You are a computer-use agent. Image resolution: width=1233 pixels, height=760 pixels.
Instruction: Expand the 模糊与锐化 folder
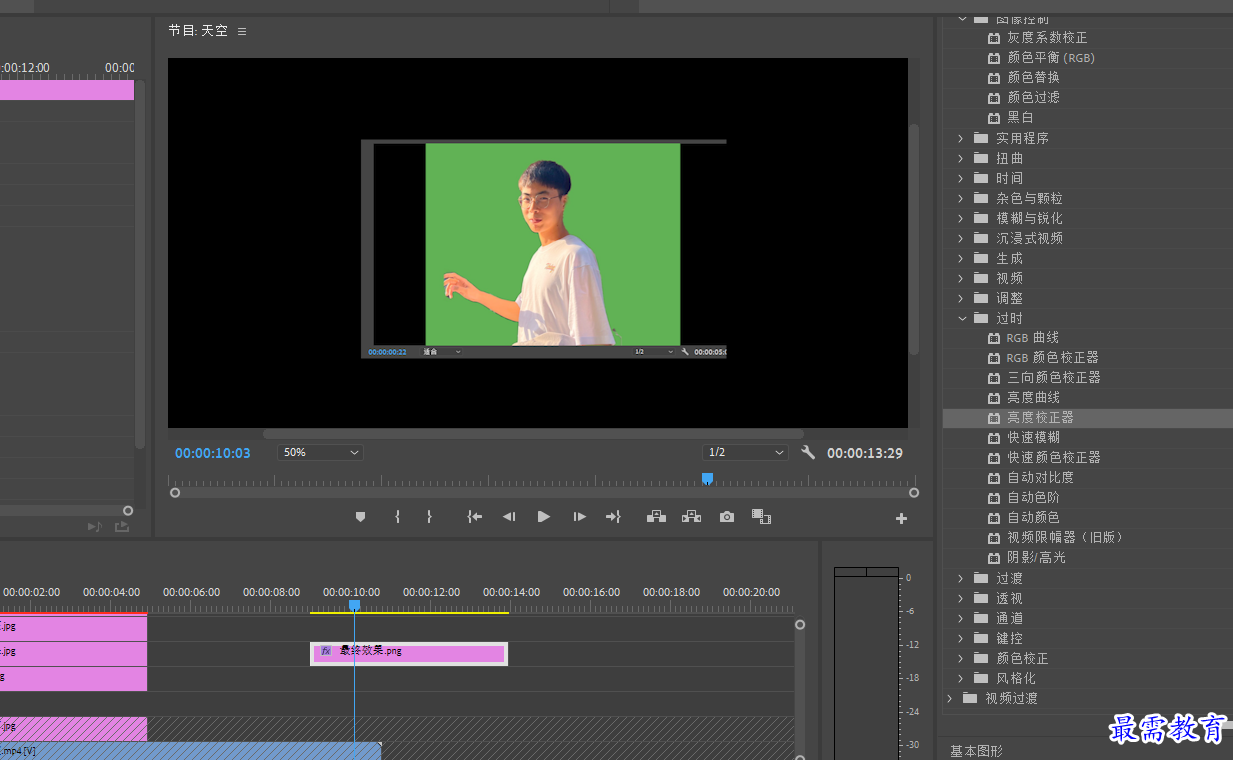tap(961, 218)
